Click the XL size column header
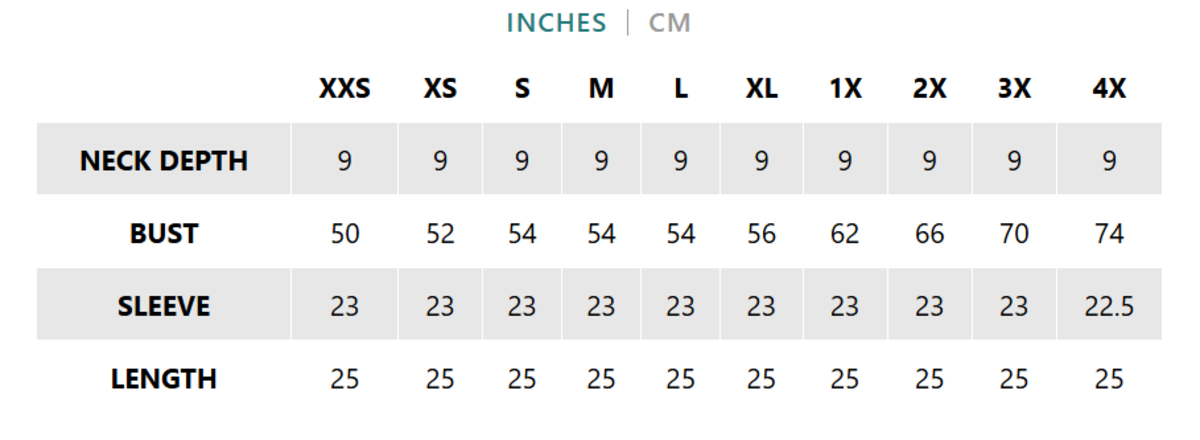1200x440 pixels. pos(761,89)
